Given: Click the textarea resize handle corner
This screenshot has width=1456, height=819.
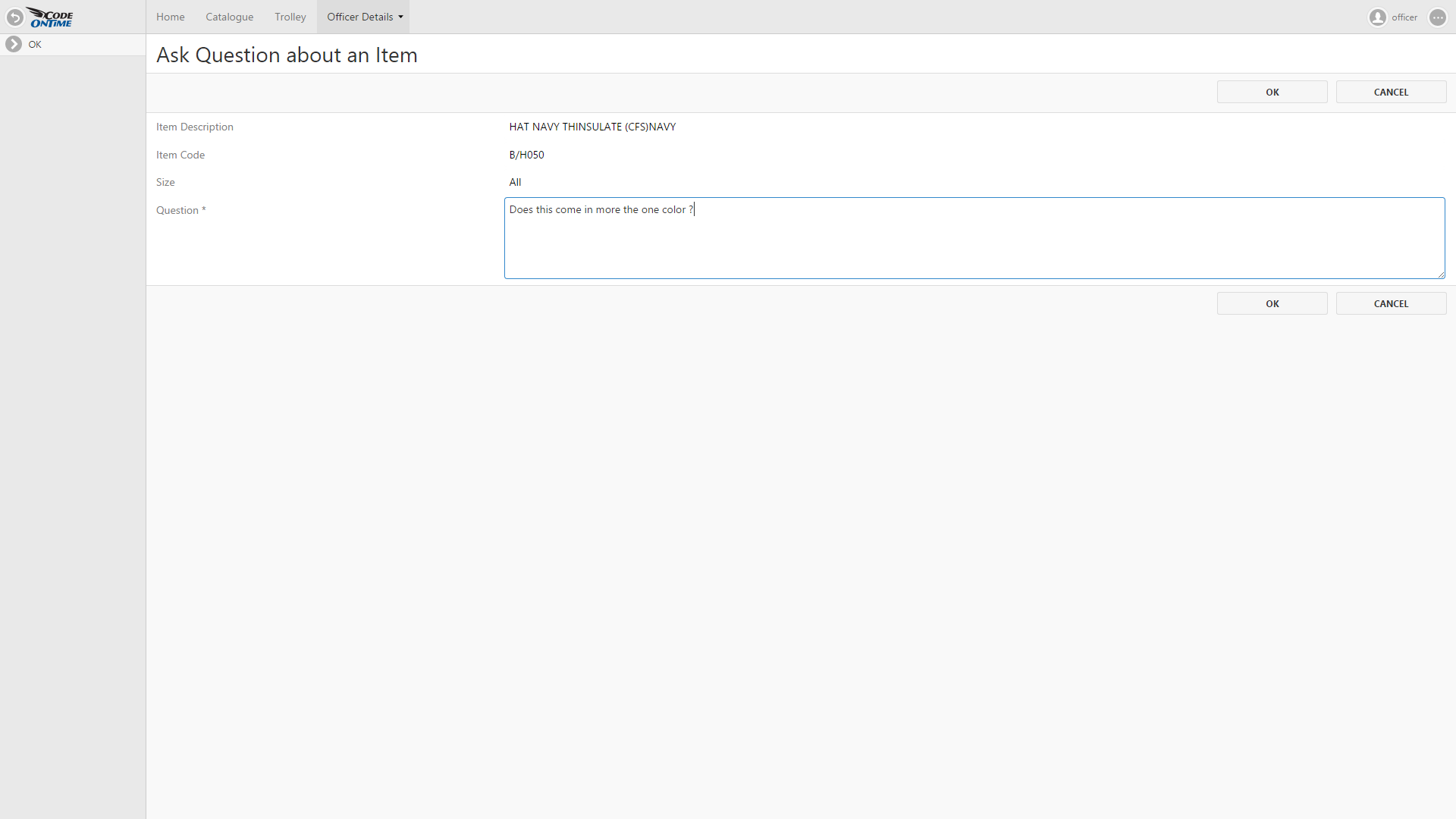Looking at the screenshot, I should click(1441, 275).
